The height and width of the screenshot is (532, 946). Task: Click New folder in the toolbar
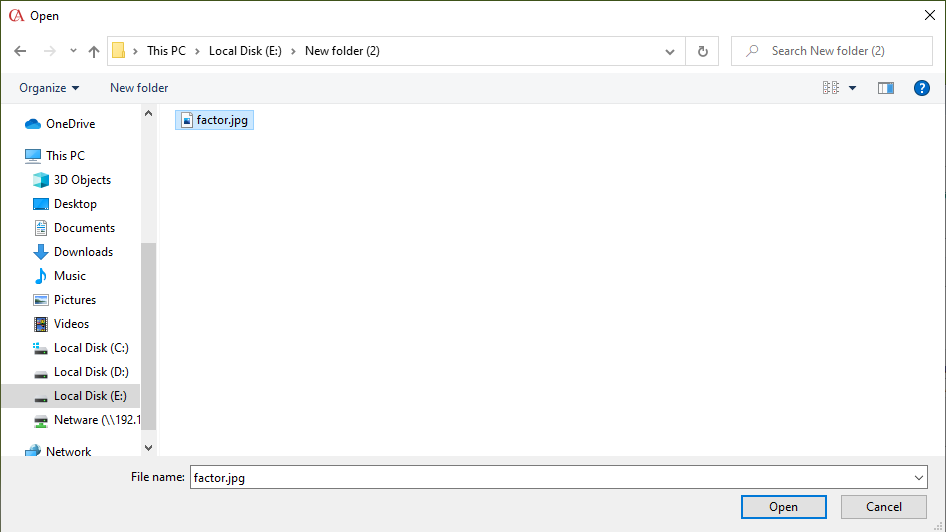[139, 88]
